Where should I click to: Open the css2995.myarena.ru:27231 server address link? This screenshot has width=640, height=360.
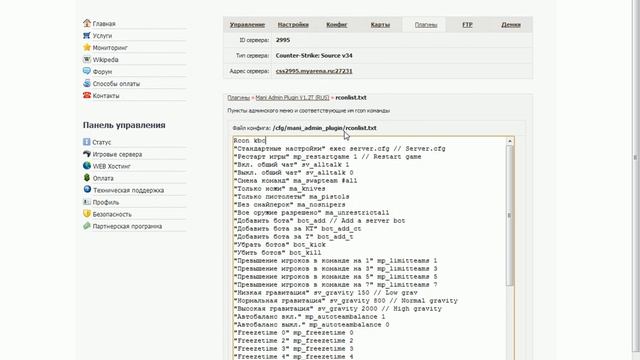314,71
